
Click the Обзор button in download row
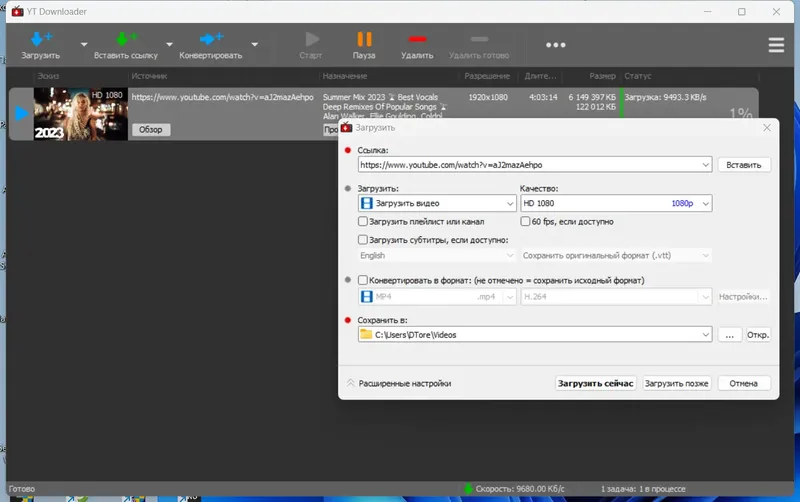coord(151,130)
